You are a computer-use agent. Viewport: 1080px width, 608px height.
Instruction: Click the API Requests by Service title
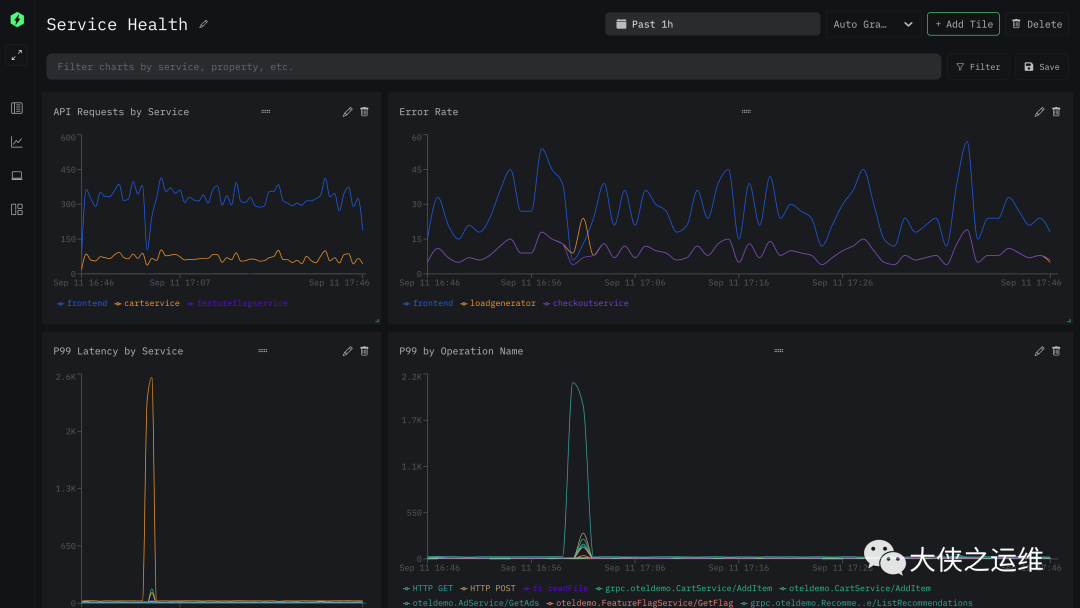121,112
